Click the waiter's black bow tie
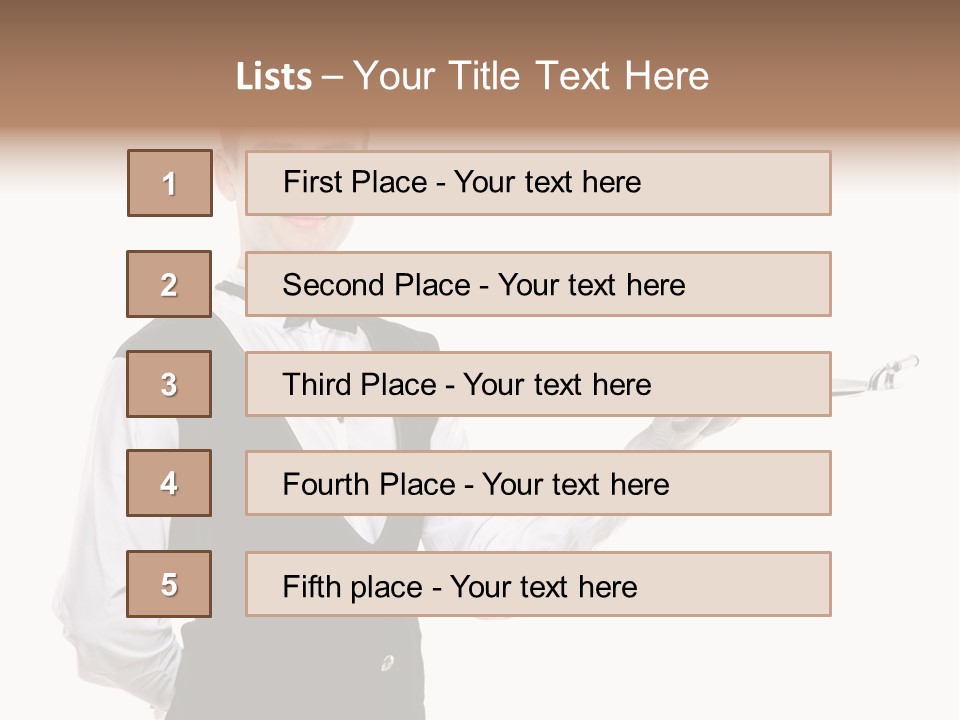960x720 pixels. coord(322,324)
